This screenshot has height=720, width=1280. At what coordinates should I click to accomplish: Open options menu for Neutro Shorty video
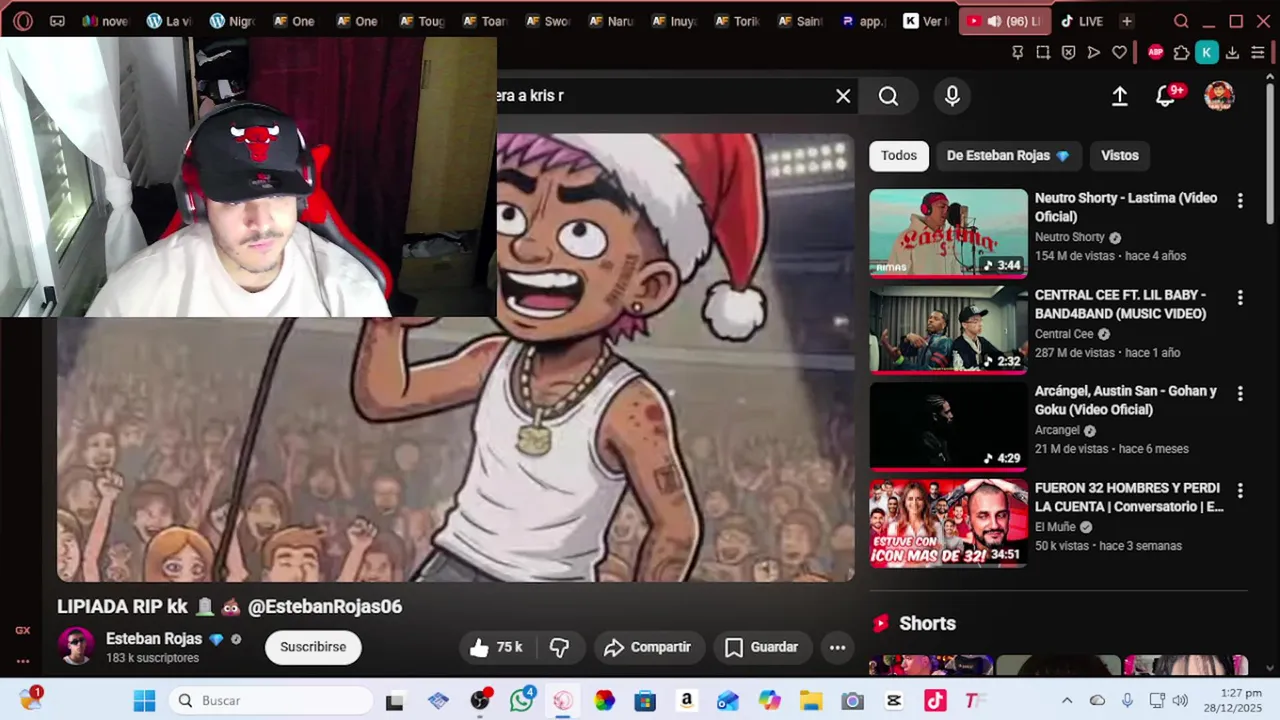click(1240, 201)
